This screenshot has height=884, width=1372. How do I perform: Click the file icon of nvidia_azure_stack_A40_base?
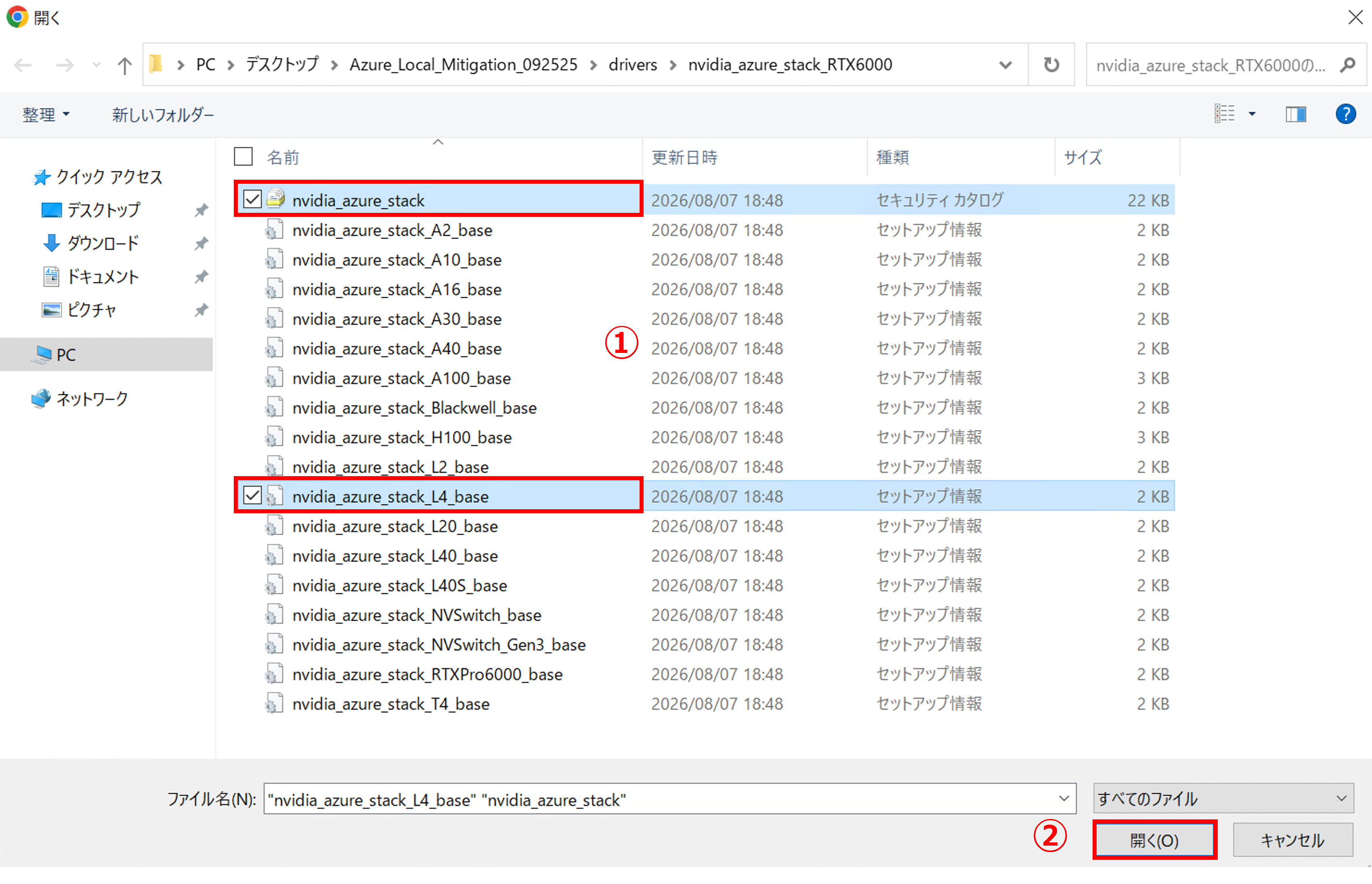tap(274, 348)
